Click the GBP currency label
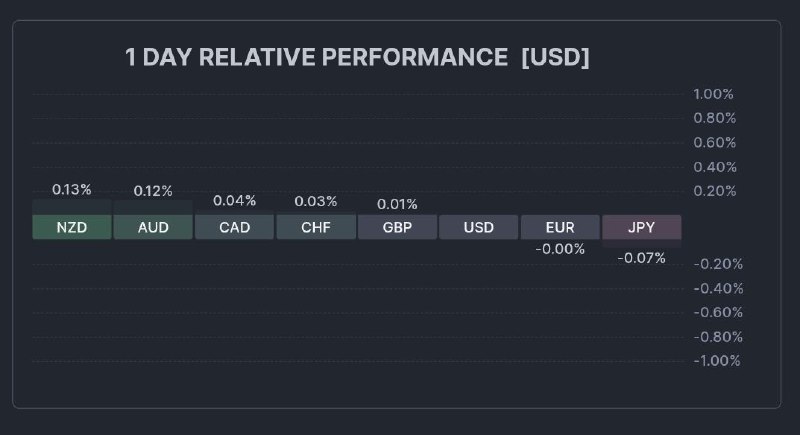Viewport: 800px width, 435px height. tap(397, 227)
